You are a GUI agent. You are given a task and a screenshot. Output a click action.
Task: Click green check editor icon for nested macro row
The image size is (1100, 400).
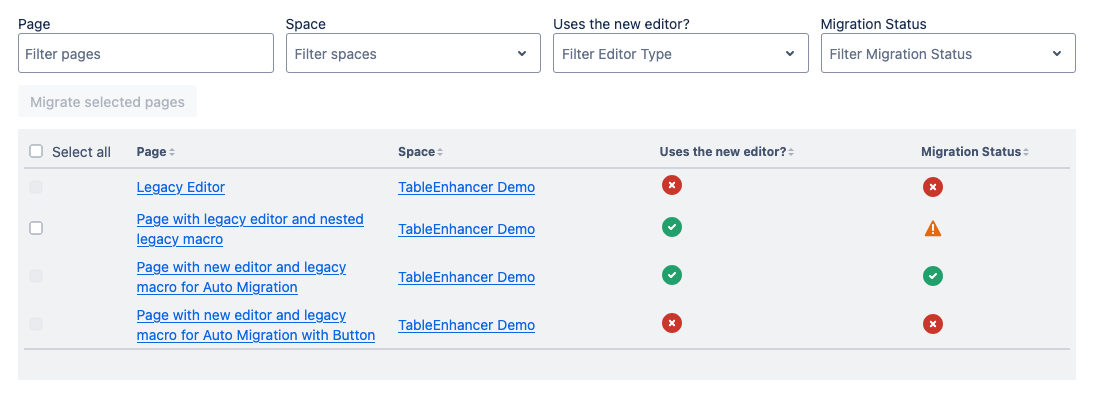672,227
